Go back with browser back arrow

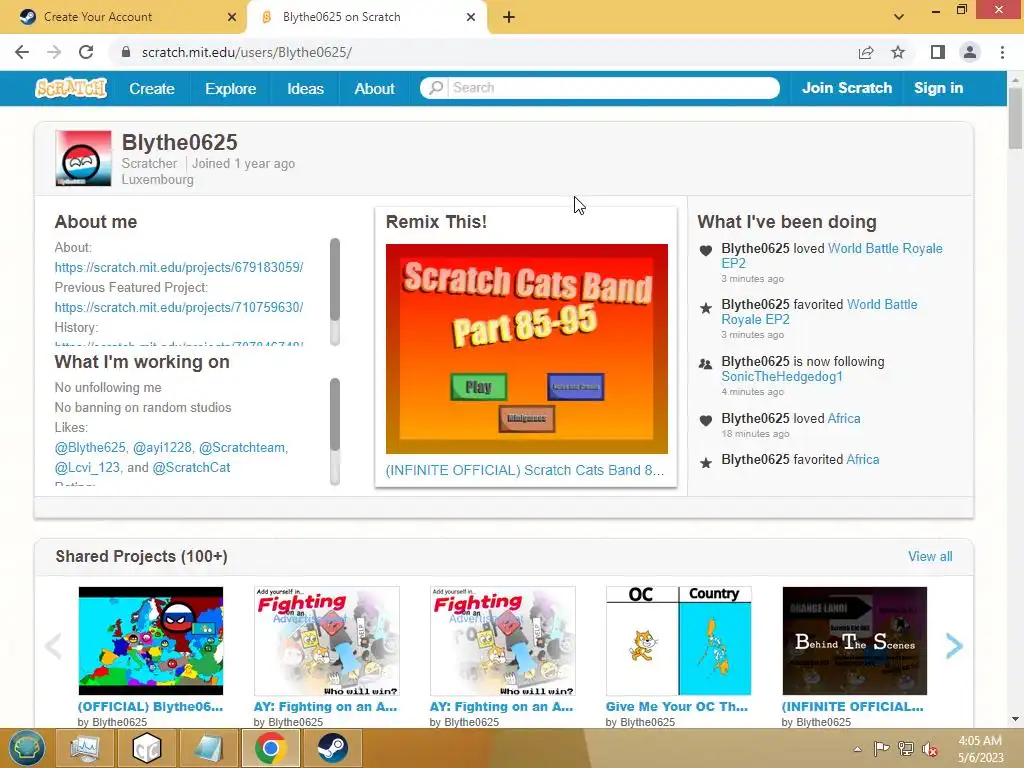tap(22, 52)
